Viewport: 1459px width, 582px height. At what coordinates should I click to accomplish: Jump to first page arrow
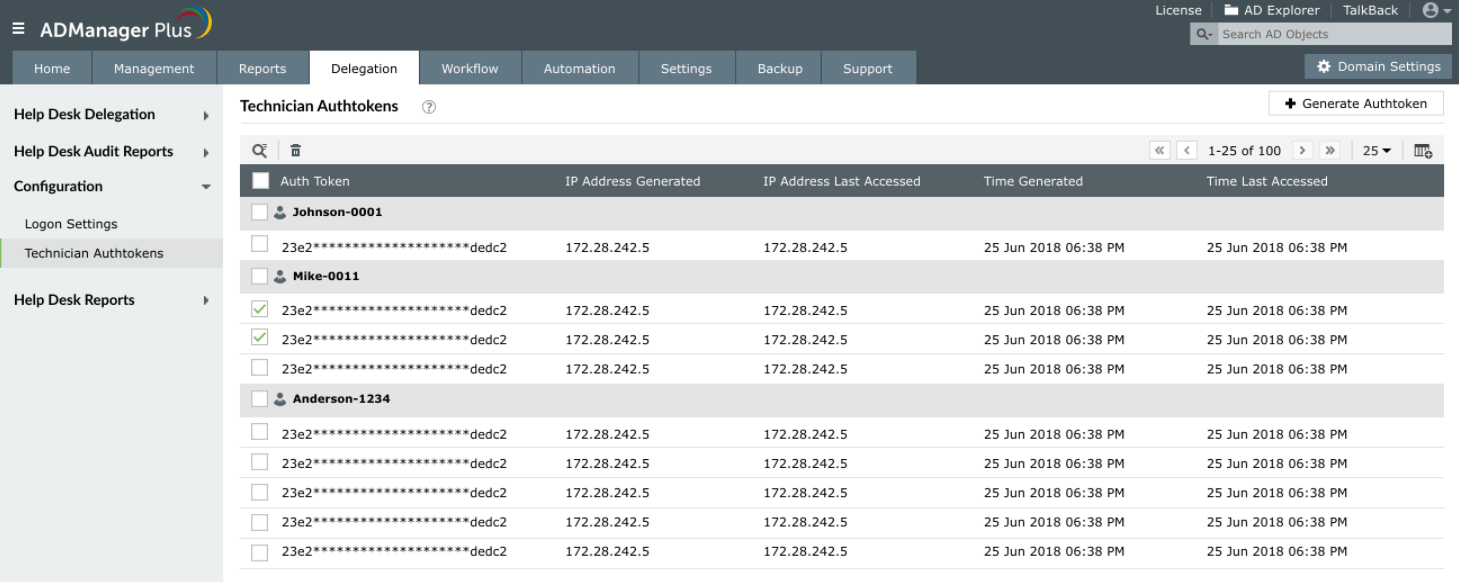click(x=1160, y=151)
